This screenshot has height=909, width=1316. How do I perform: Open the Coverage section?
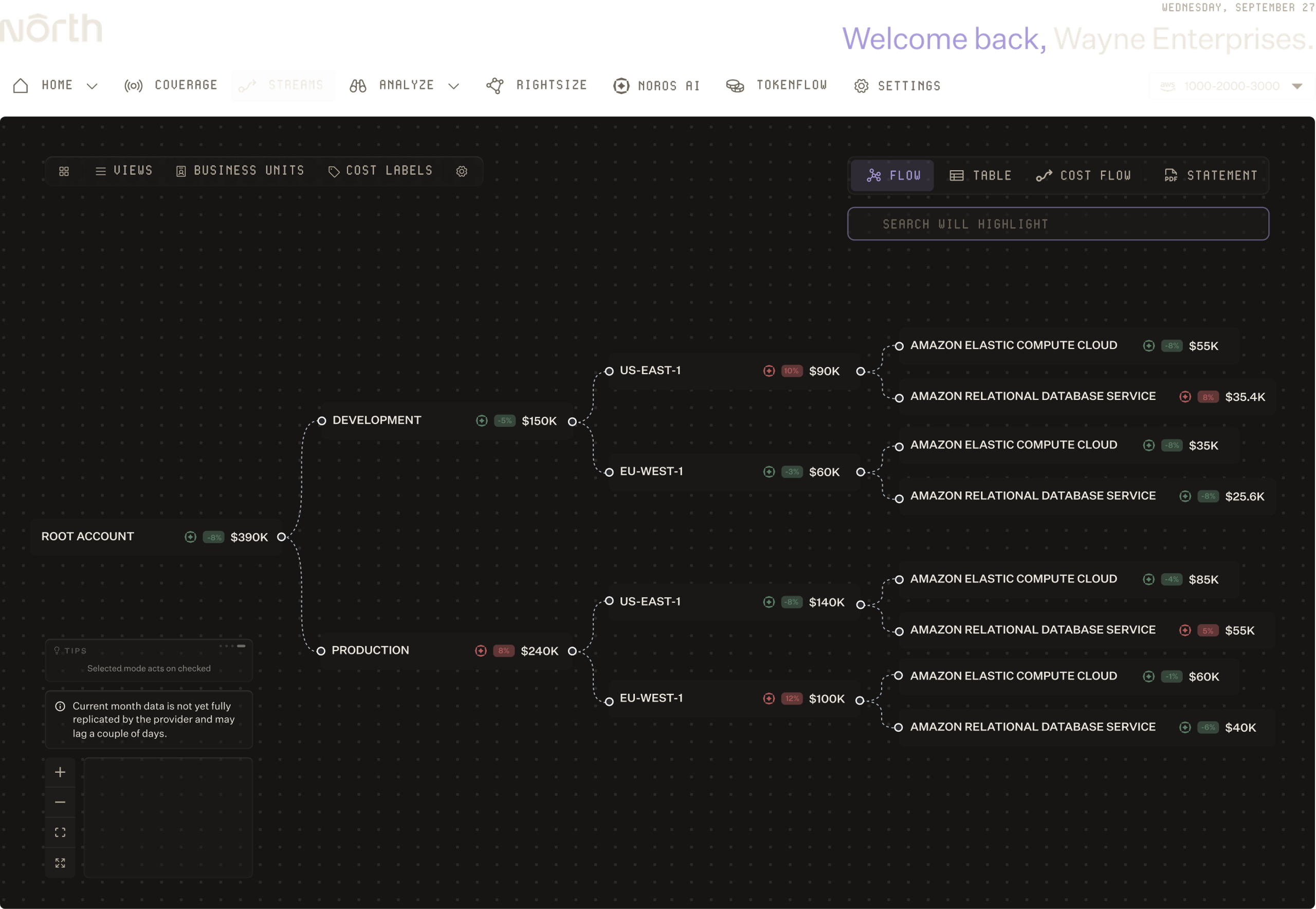click(171, 85)
